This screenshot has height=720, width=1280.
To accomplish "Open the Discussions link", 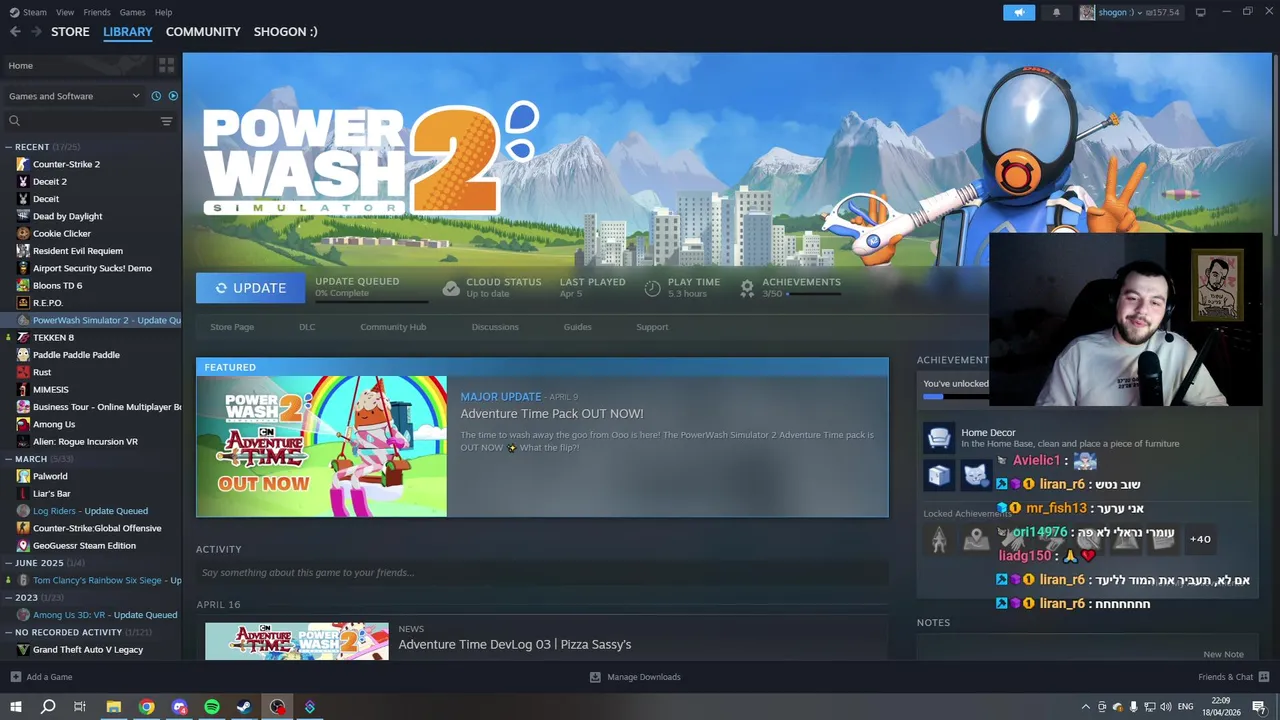I will pyautogui.click(x=495, y=327).
